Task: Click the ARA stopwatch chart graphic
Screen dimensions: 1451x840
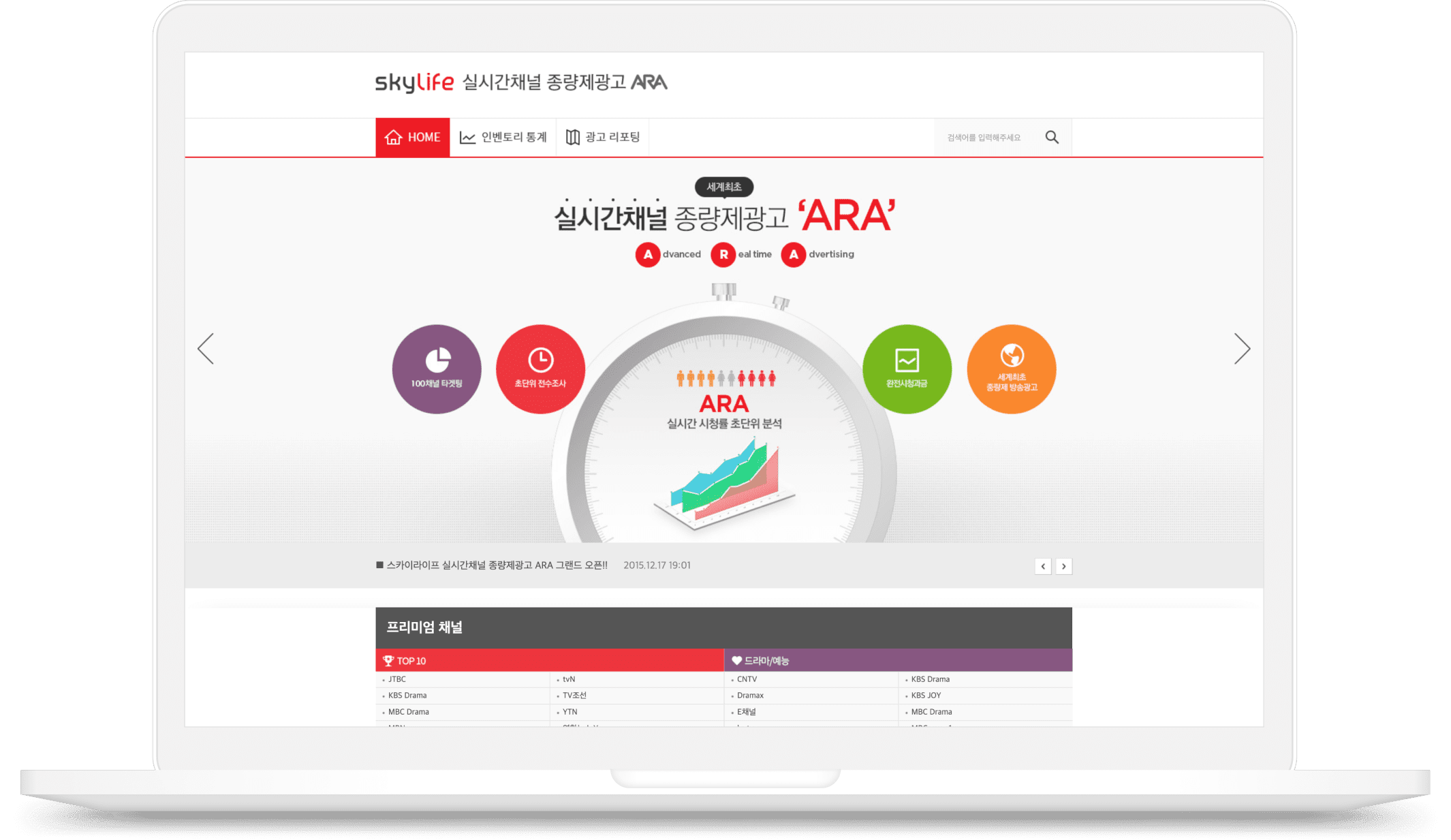Action: [724, 484]
